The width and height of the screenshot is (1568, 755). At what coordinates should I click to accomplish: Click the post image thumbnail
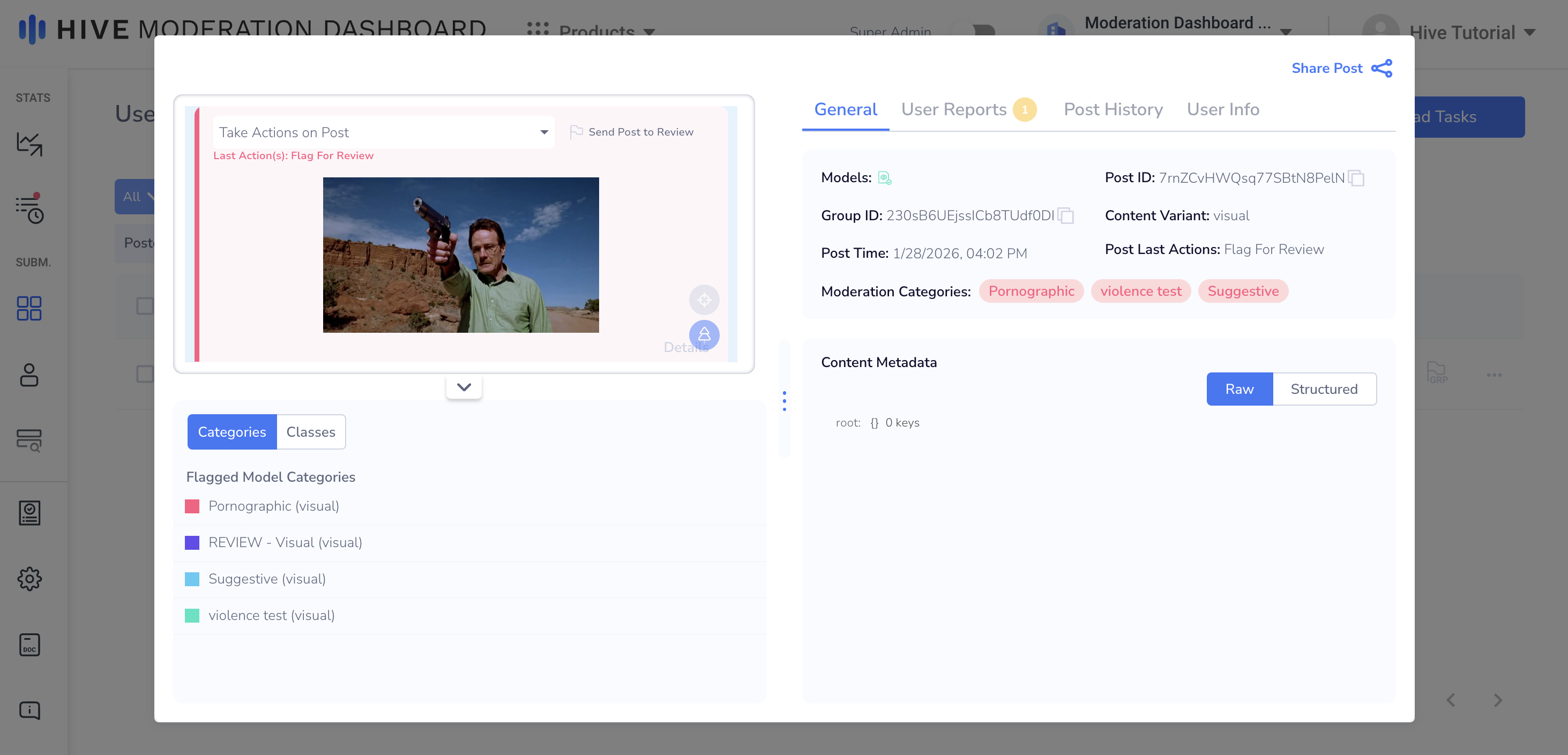tap(460, 255)
